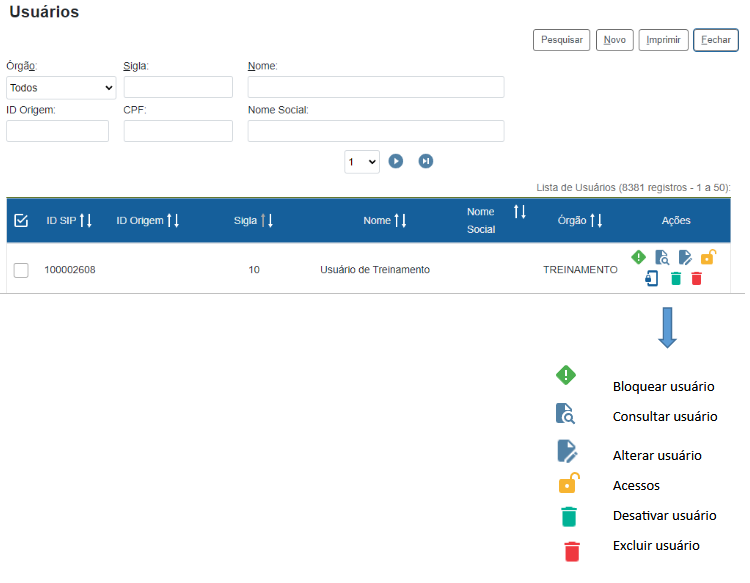Click the blue document-copy icon in Ações
The height and width of the screenshot is (583, 750).
pos(652,279)
